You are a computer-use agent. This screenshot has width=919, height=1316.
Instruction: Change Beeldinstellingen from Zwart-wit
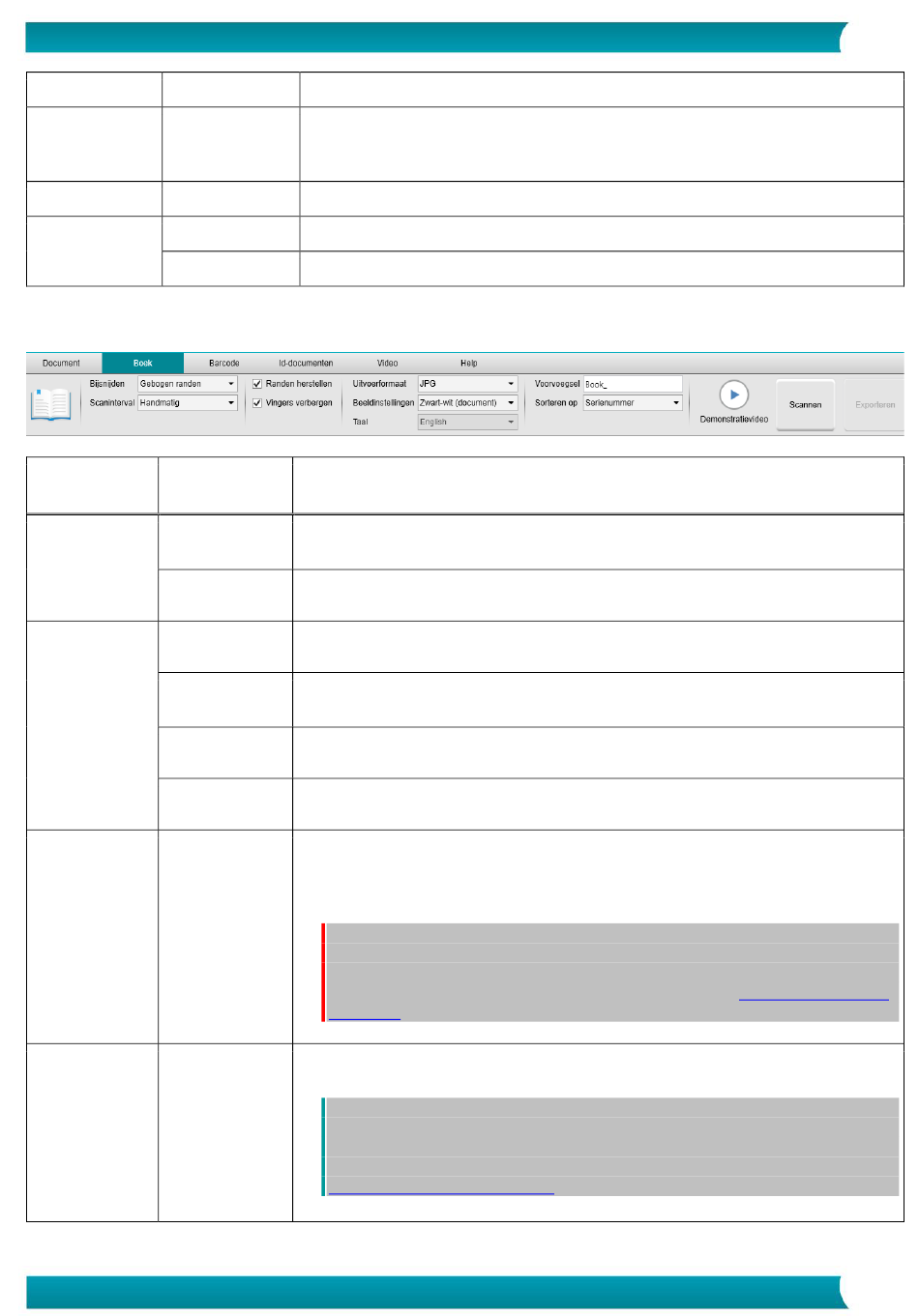click(467, 403)
